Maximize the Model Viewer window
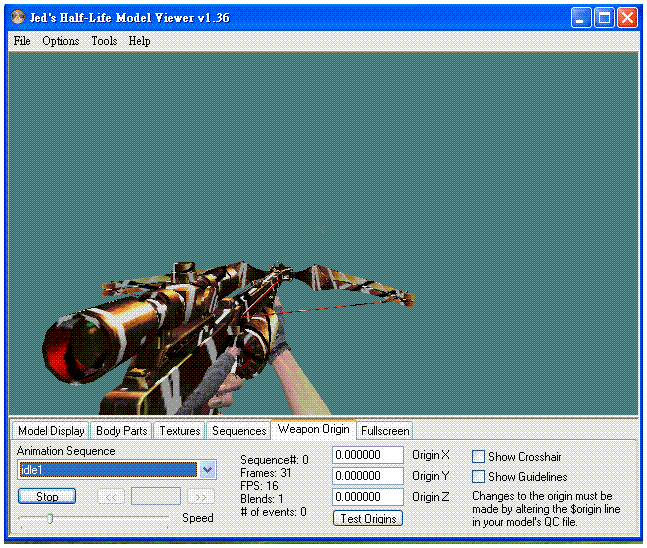Image resolution: width=647 pixels, height=548 pixels. (x=604, y=18)
